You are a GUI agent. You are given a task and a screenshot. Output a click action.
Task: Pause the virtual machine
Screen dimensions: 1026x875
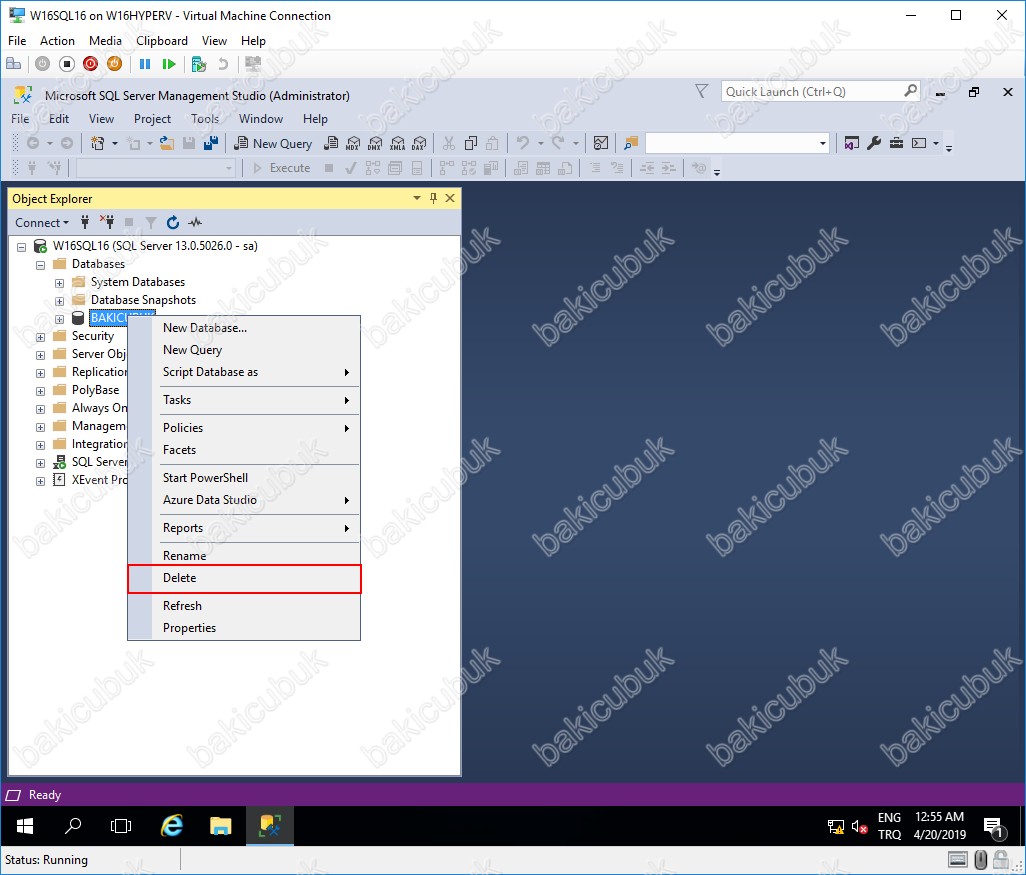pyautogui.click(x=145, y=64)
